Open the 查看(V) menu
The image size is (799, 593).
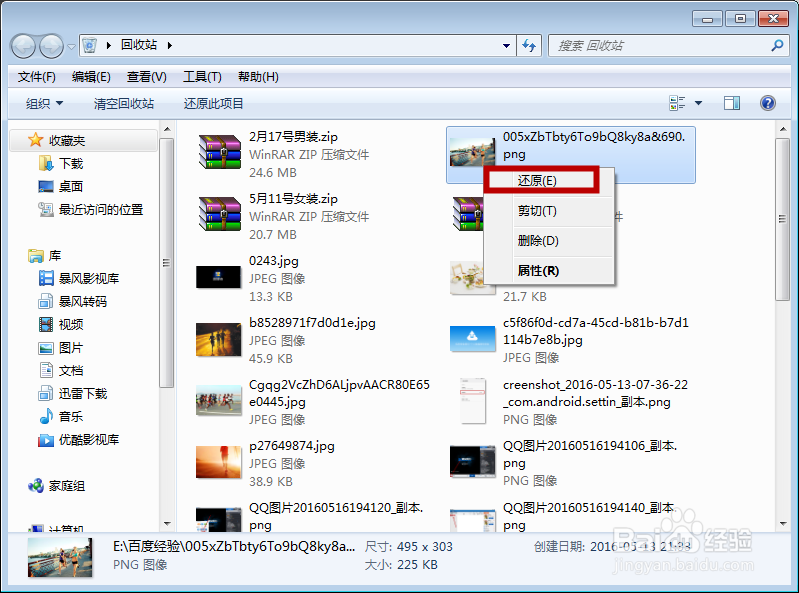147,77
